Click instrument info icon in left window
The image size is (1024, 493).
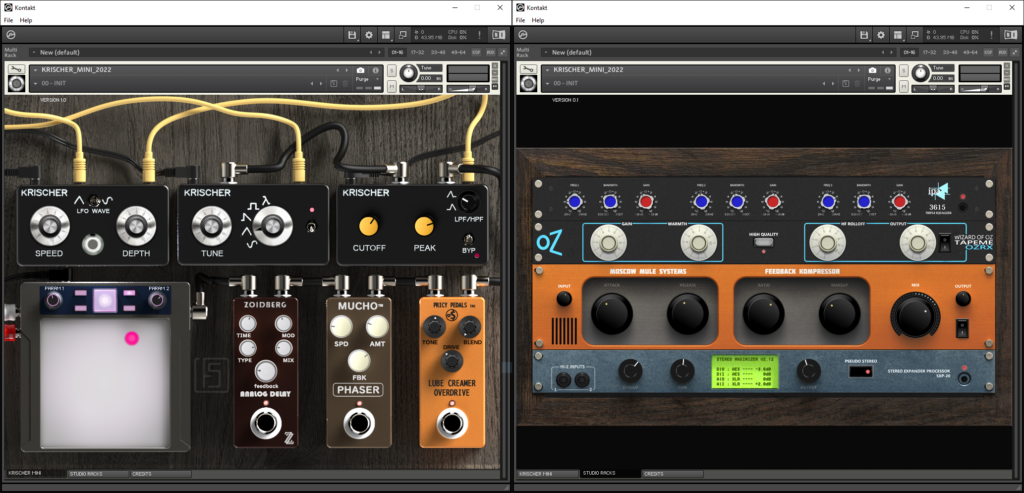point(376,71)
